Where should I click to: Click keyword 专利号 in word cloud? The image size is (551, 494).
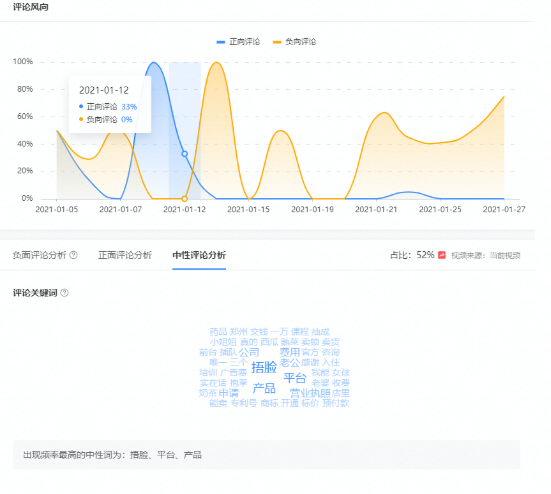click(244, 403)
